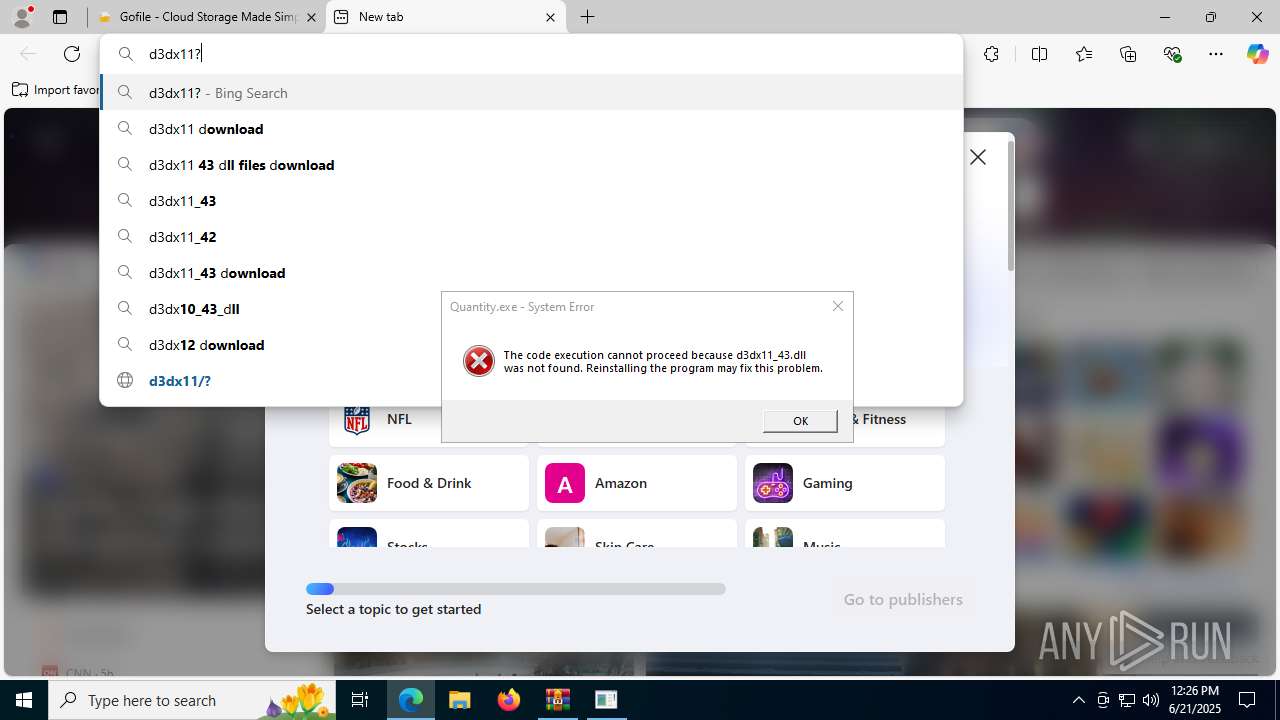
Task: Open Firefox from taskbar
Action: (509, 700)
